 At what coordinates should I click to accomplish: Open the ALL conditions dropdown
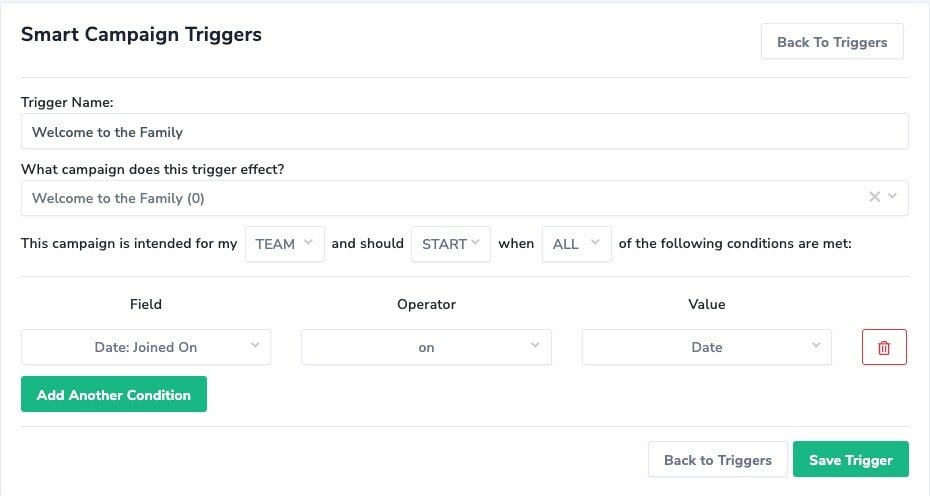[x=577, y=244]
